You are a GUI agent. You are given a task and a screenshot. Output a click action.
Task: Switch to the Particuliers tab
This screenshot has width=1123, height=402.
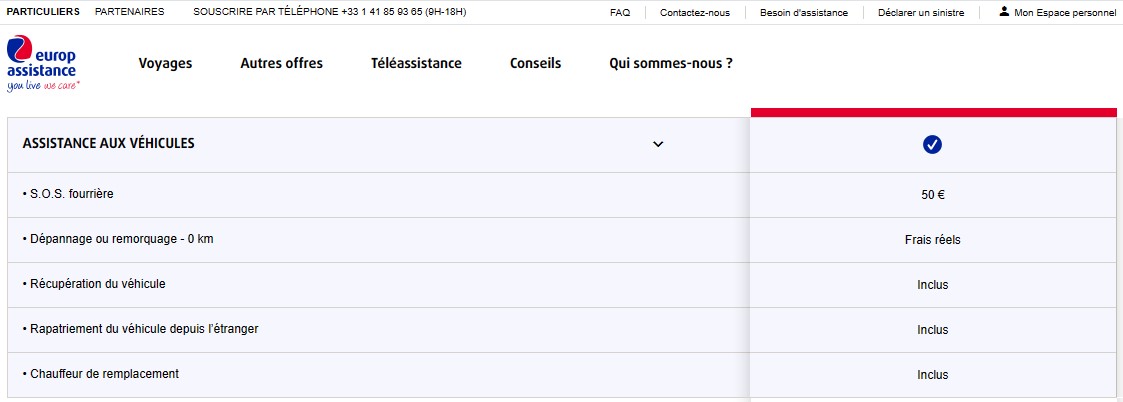tap(43, 12)
